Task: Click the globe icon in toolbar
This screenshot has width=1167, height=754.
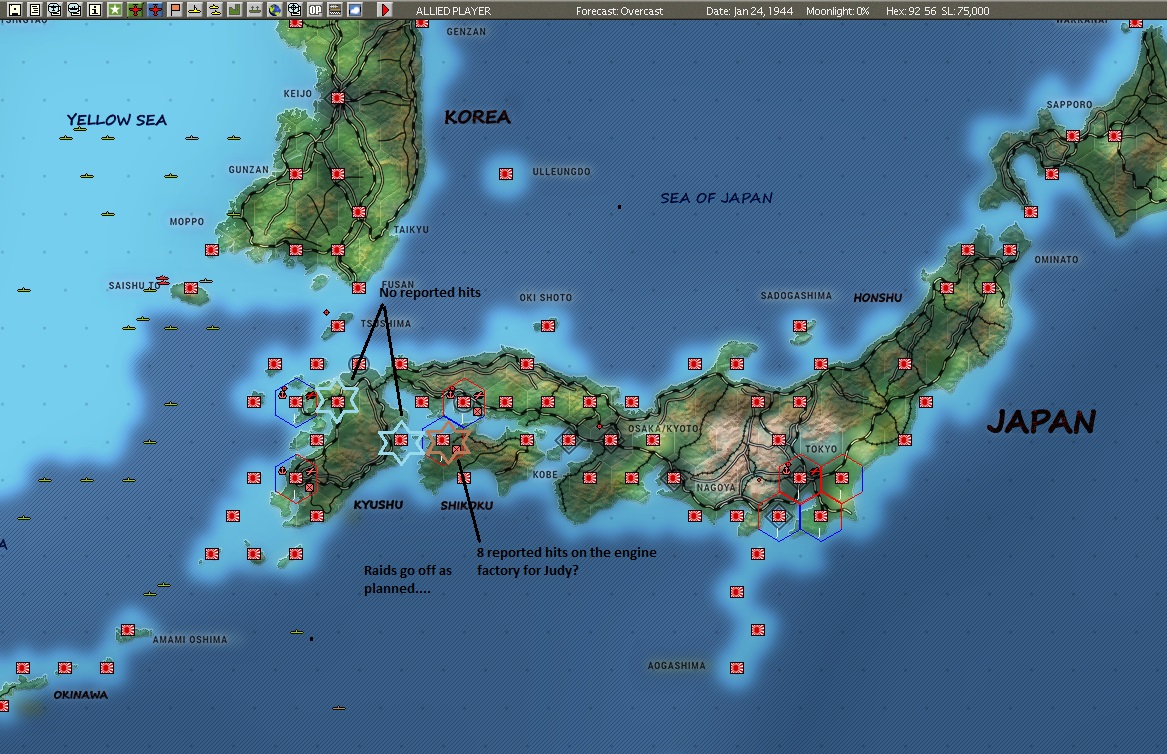Action: [x=275, y=10]
